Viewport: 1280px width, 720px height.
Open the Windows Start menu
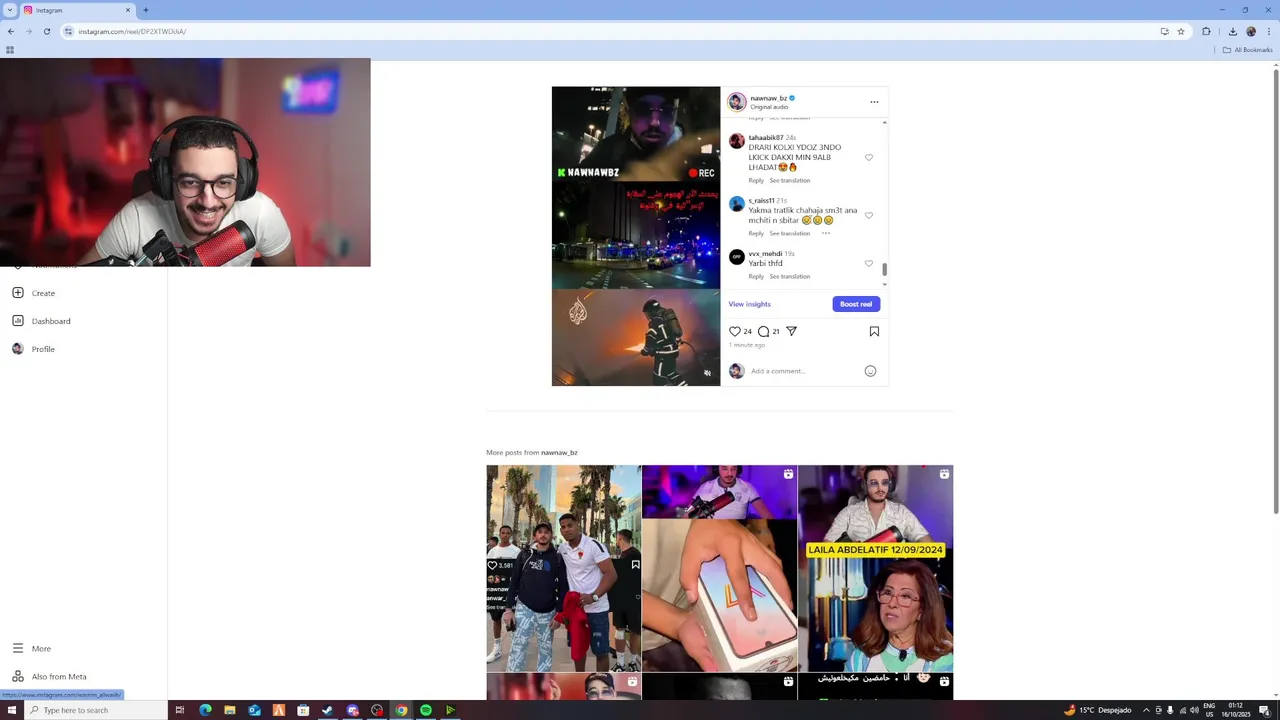(11, 710)
